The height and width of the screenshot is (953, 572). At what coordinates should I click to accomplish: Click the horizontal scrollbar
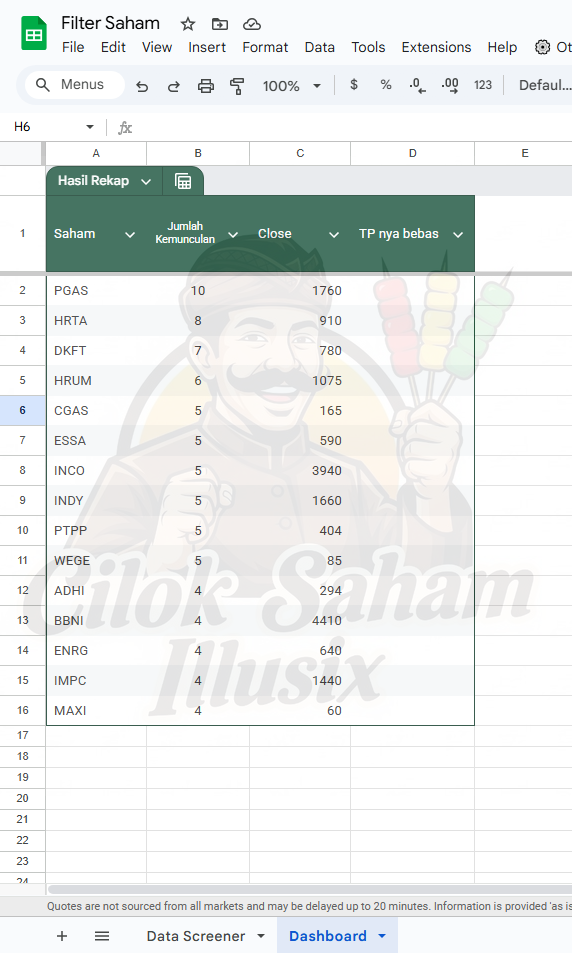pyautogui.click(x=309, y=890)
